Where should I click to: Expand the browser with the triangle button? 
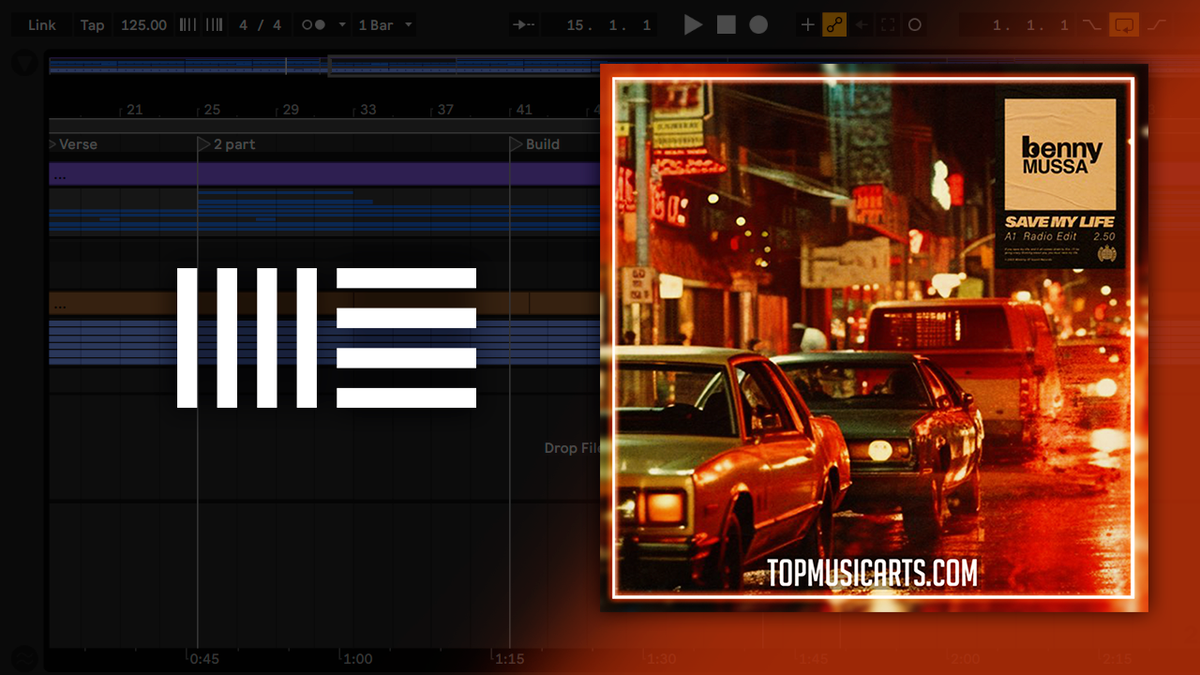[23, 64]
